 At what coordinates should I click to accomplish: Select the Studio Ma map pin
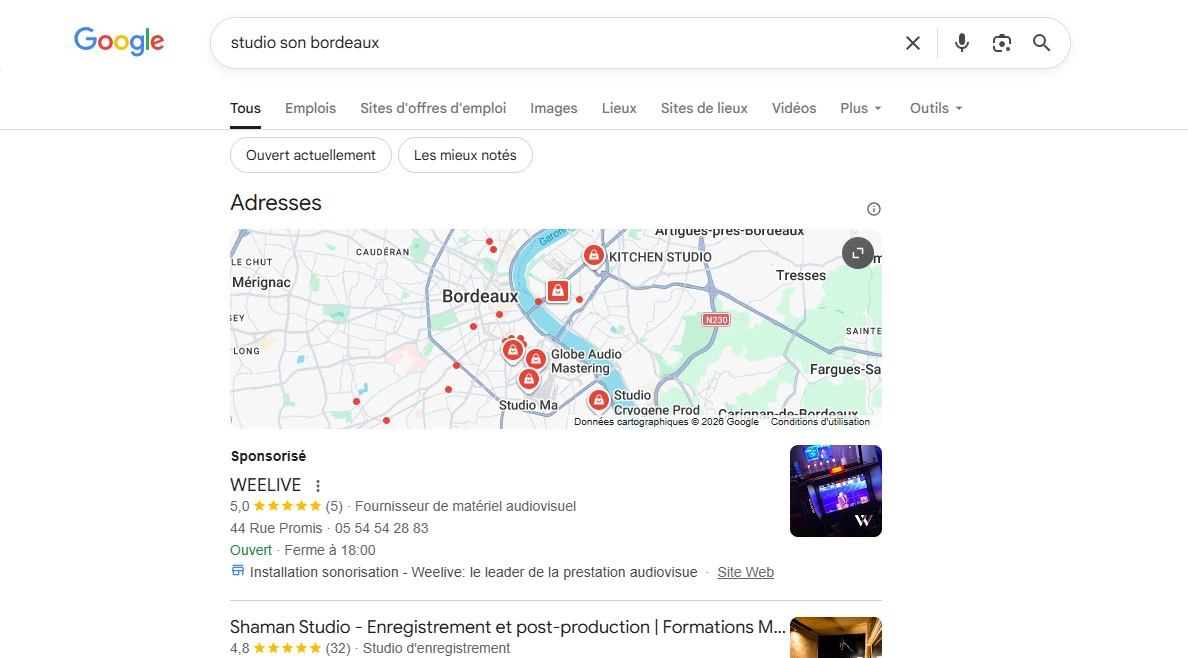[x=529, y=380]
